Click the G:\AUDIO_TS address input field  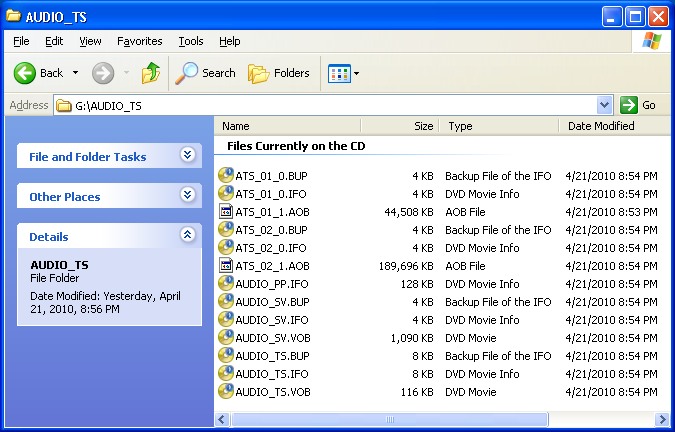(330, 105)
